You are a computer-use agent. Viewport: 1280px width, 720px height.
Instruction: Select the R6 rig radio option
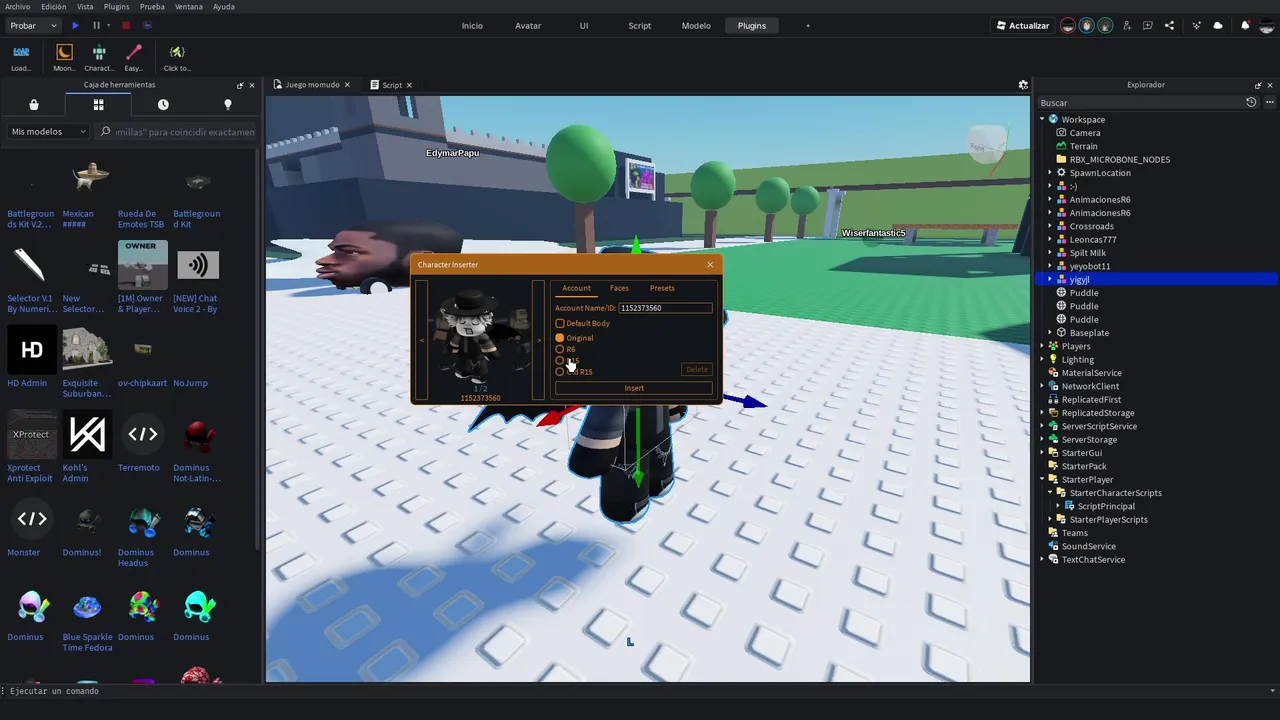coord(560,349)
